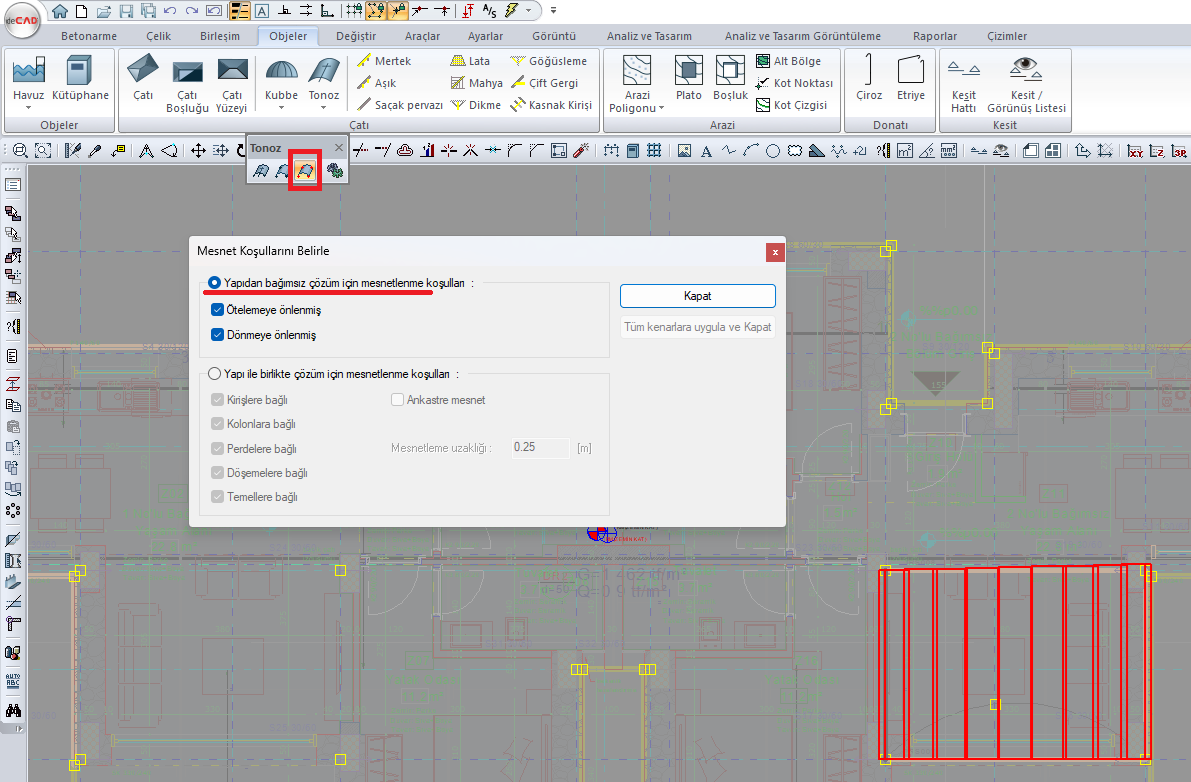Choose the Lata tool

point(470,61)
